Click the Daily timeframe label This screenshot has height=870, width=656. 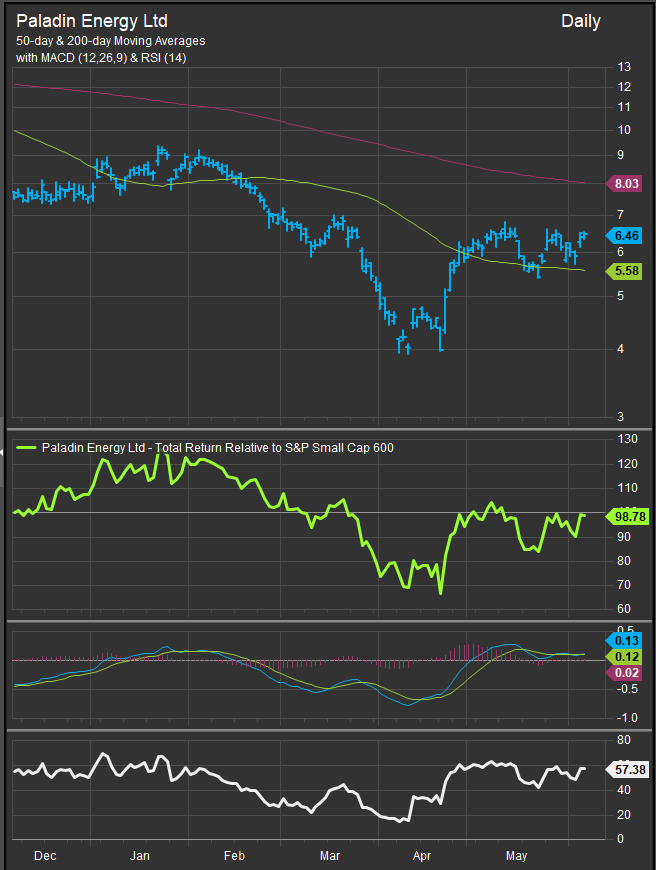(x=581, y=22)
